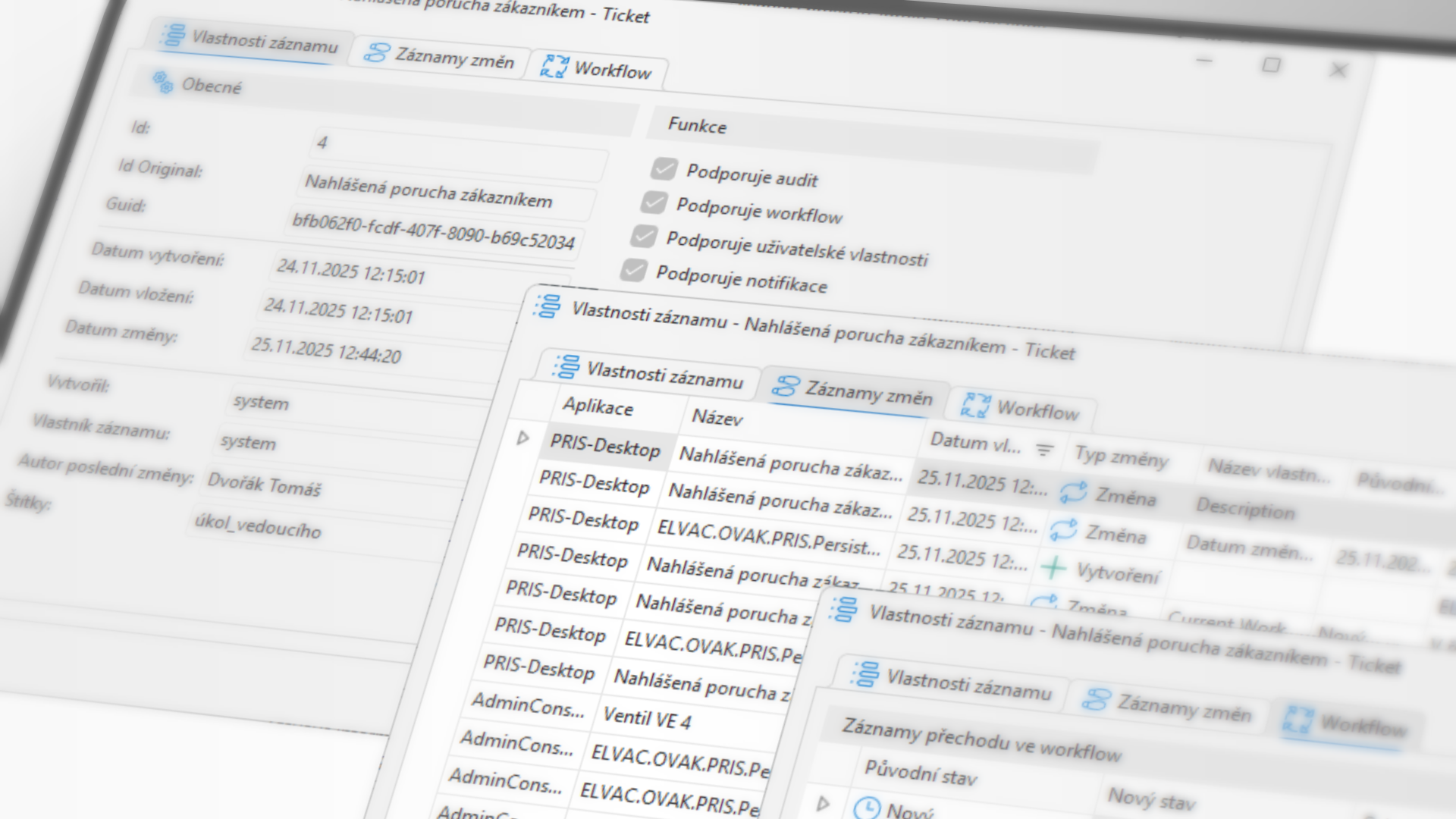Screen dimensions: 1456x819
Task: Toggle the Podporuje notifikace checkbox
Action: pyautogui.click(x=634, y=270)
